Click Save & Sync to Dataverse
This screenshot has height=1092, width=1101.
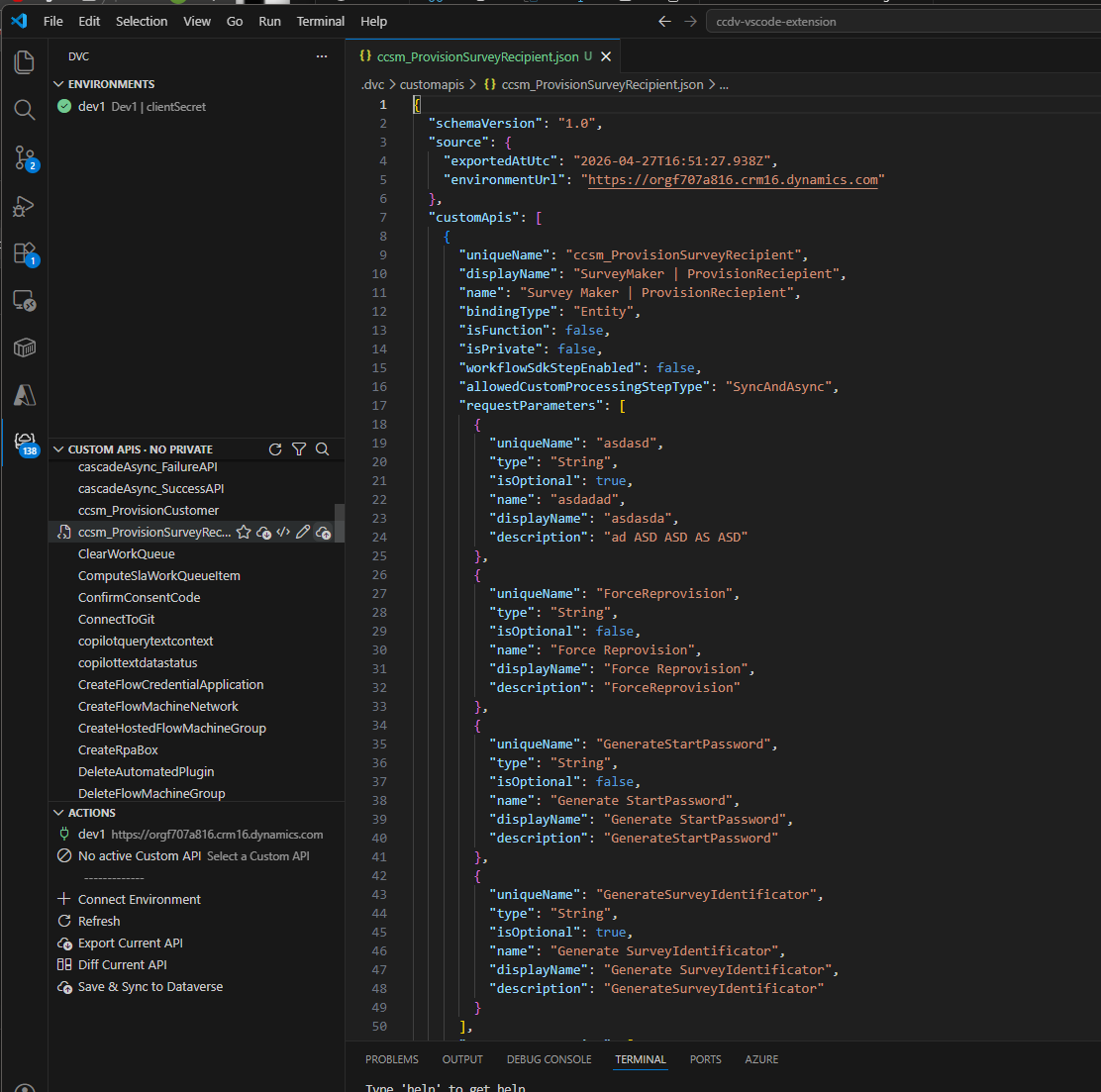point(150,987)
